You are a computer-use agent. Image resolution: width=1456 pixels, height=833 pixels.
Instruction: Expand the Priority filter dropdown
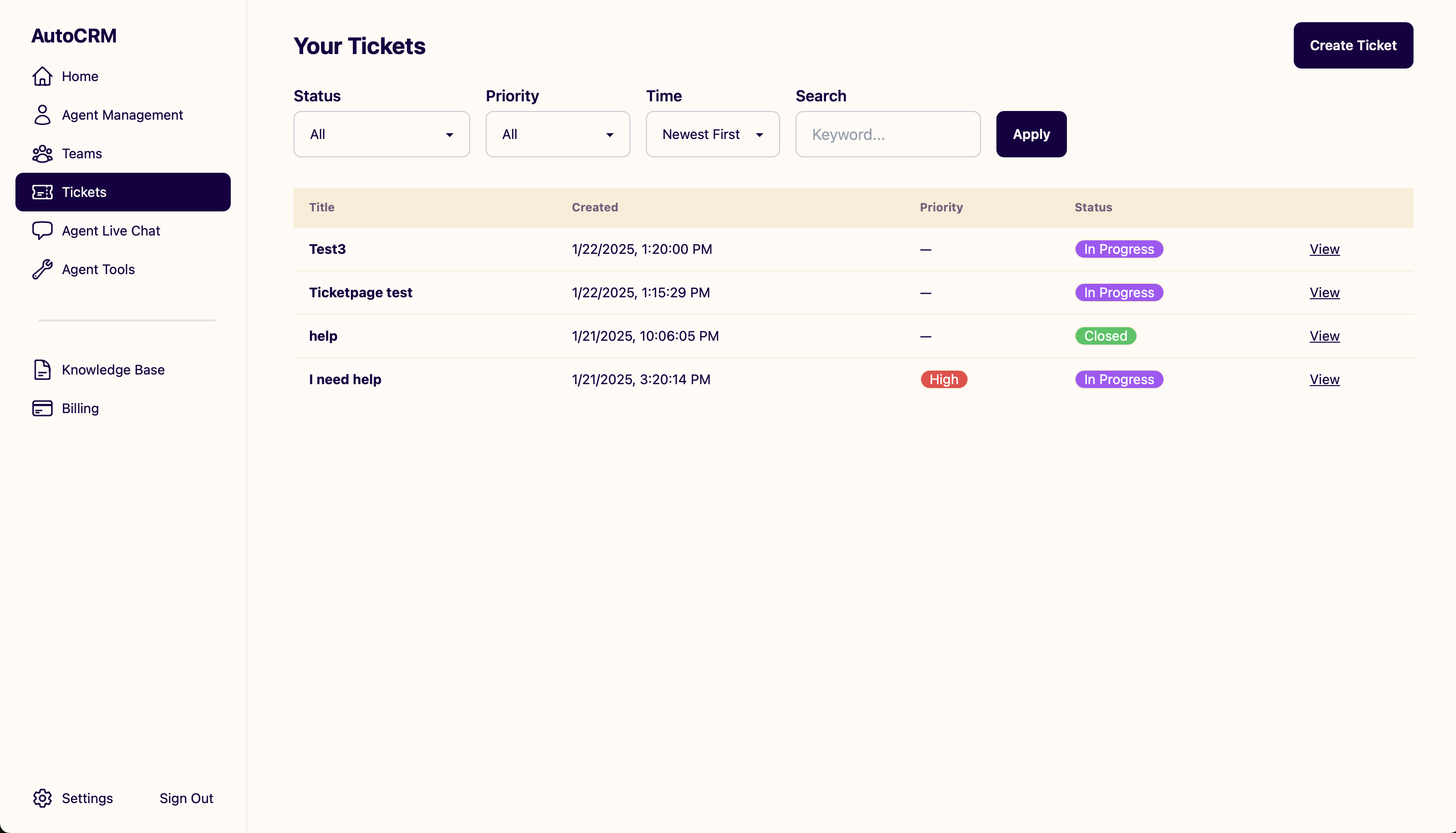tap(557, 134)
